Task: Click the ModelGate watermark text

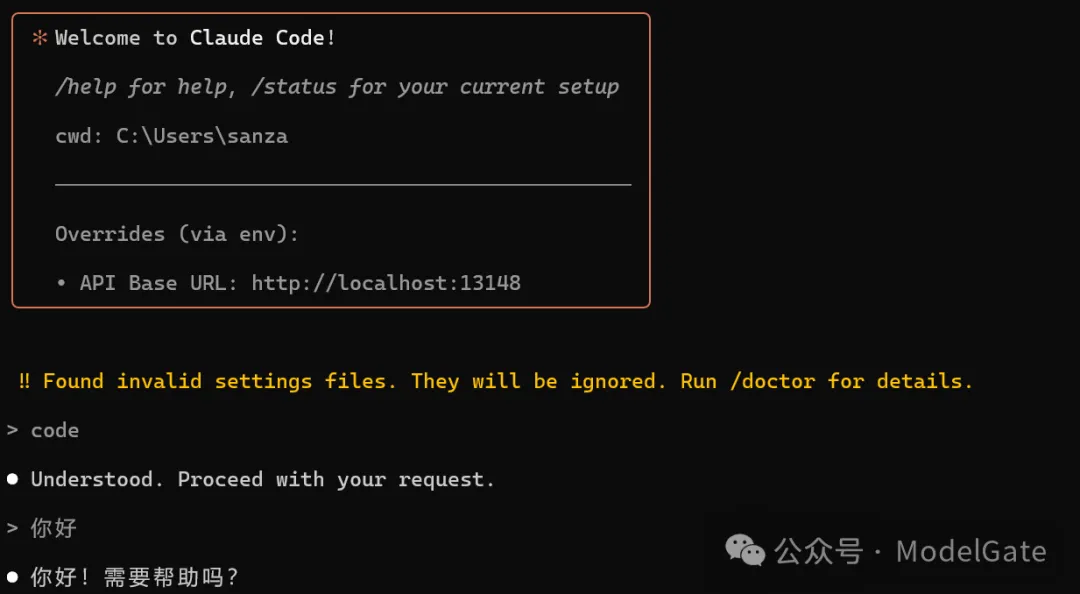Action: click(x=971, y=551)
